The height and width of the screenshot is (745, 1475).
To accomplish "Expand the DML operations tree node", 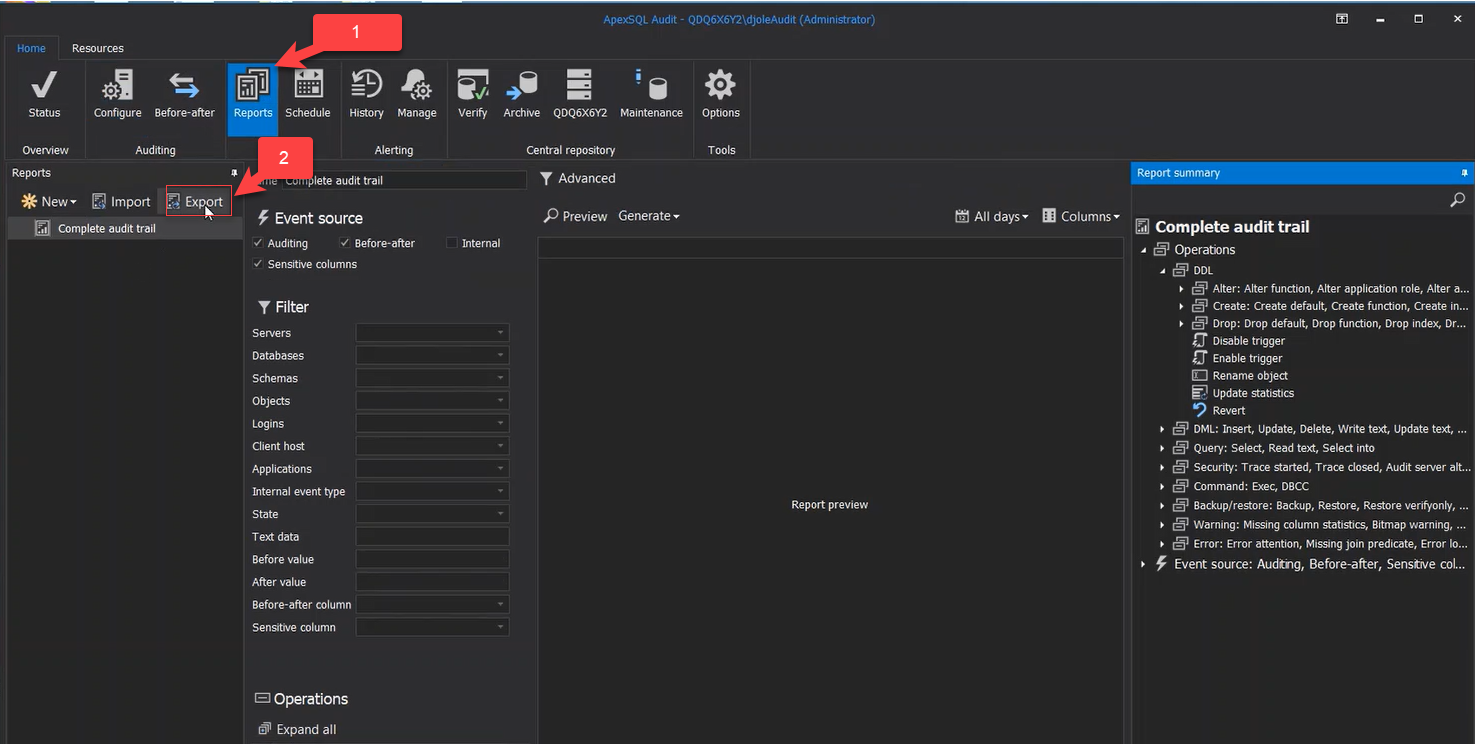I will (x=1162, y=429).
